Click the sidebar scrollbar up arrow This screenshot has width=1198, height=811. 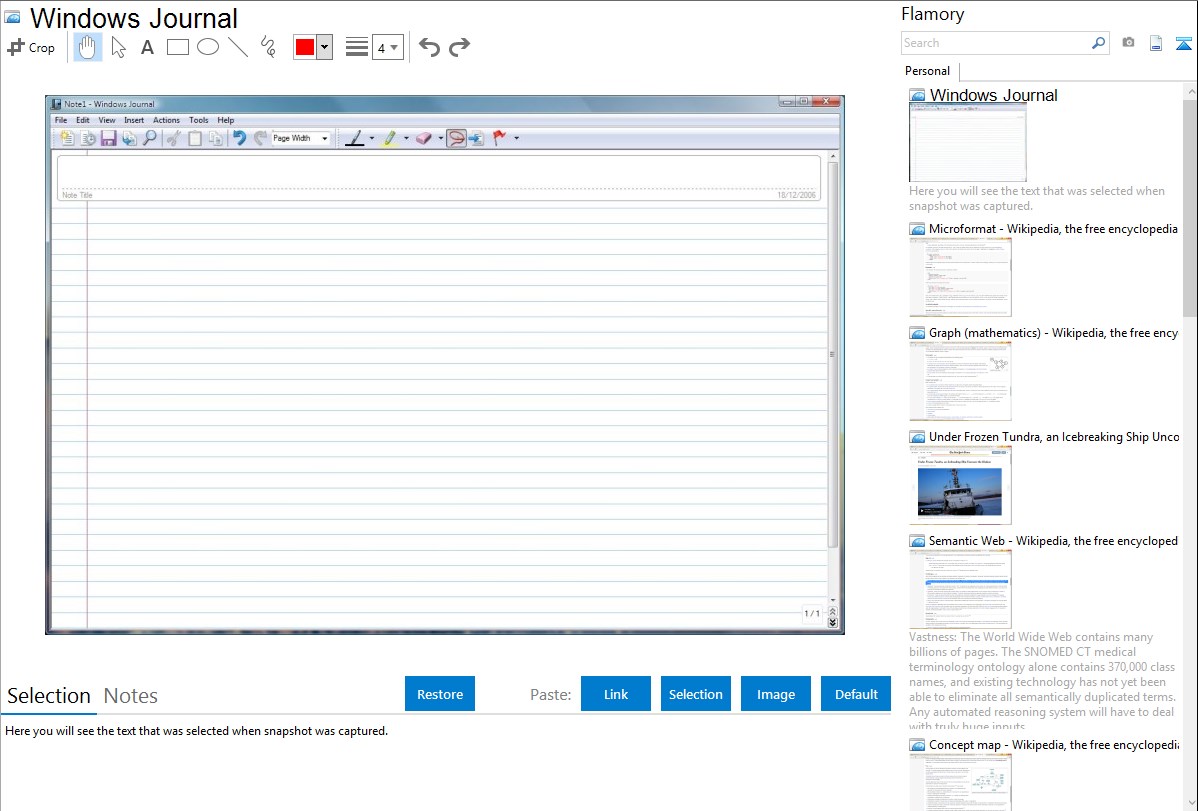pos(1191,91)
